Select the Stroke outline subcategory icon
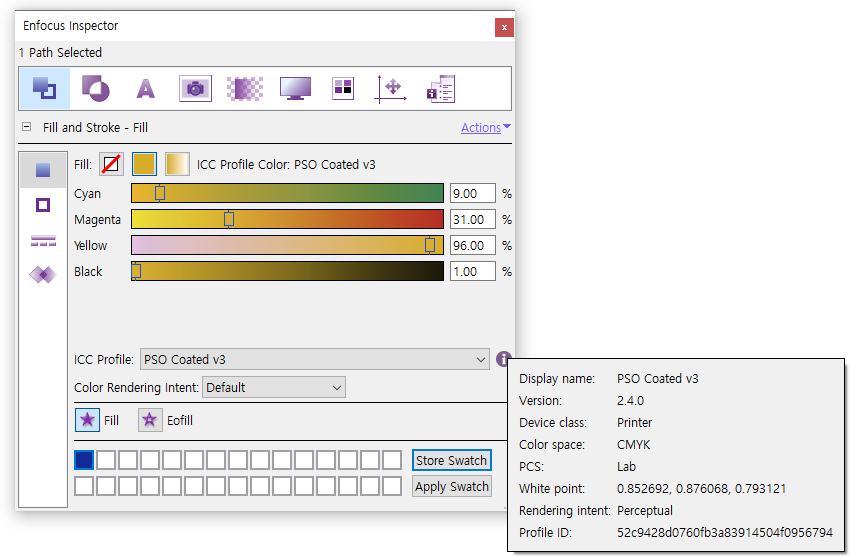855x560 pixels. 43,205
